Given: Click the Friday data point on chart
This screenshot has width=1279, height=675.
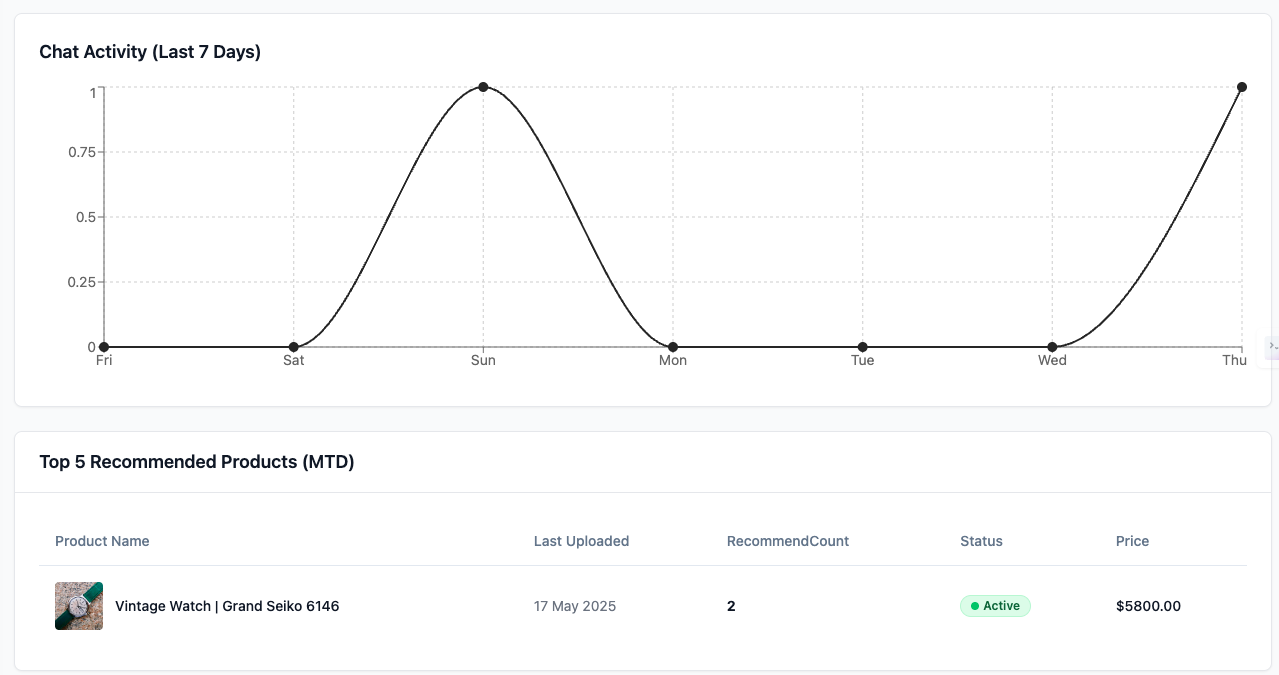Looking at the screenshot, I should (x=104, y=347).
